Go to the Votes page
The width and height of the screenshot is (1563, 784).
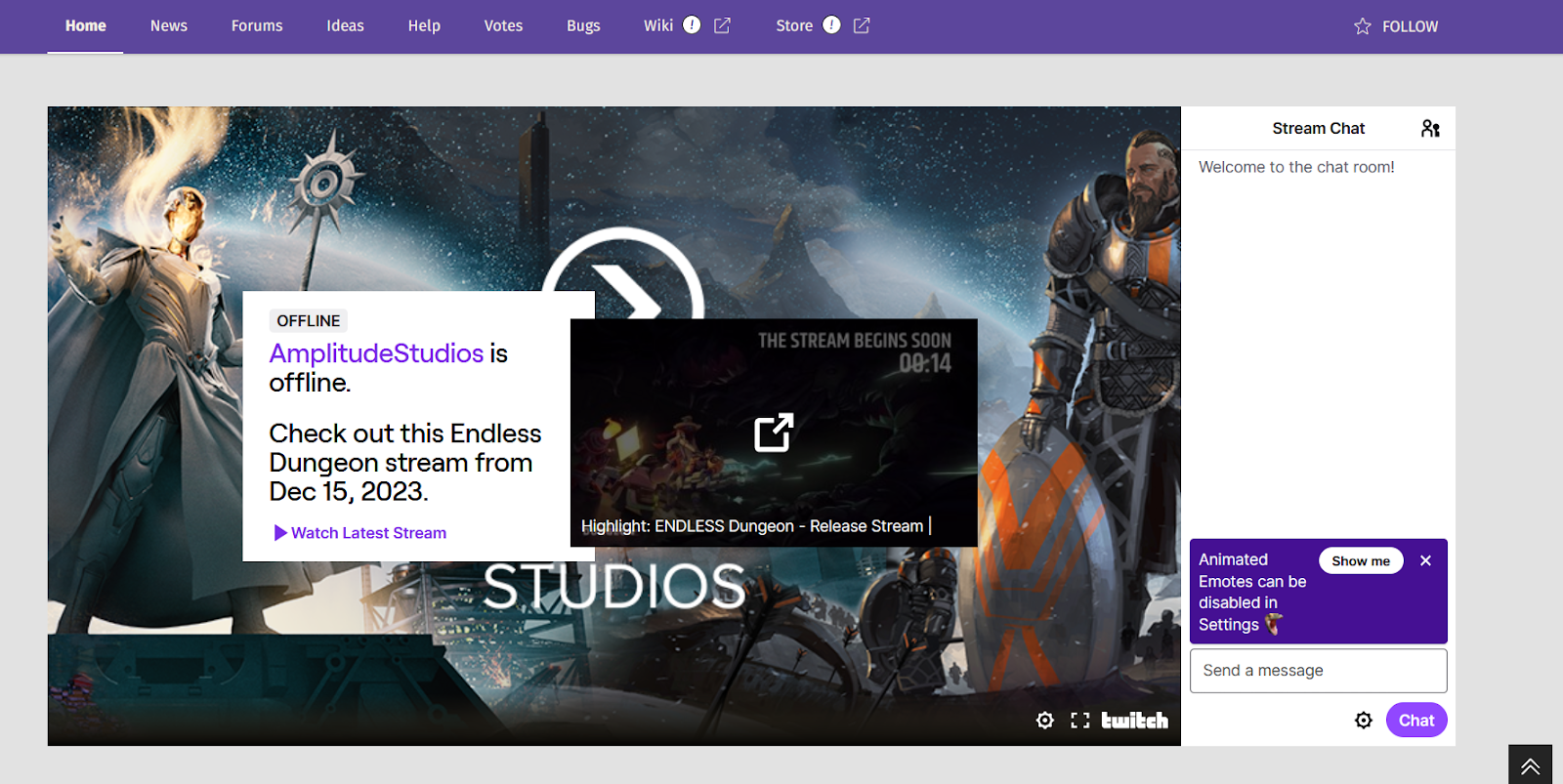pyautogui.click(x=503, y=26)
